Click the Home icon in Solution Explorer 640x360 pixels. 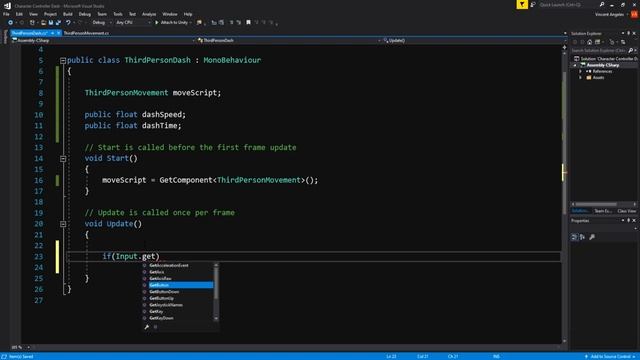click(x=589, y=42)
